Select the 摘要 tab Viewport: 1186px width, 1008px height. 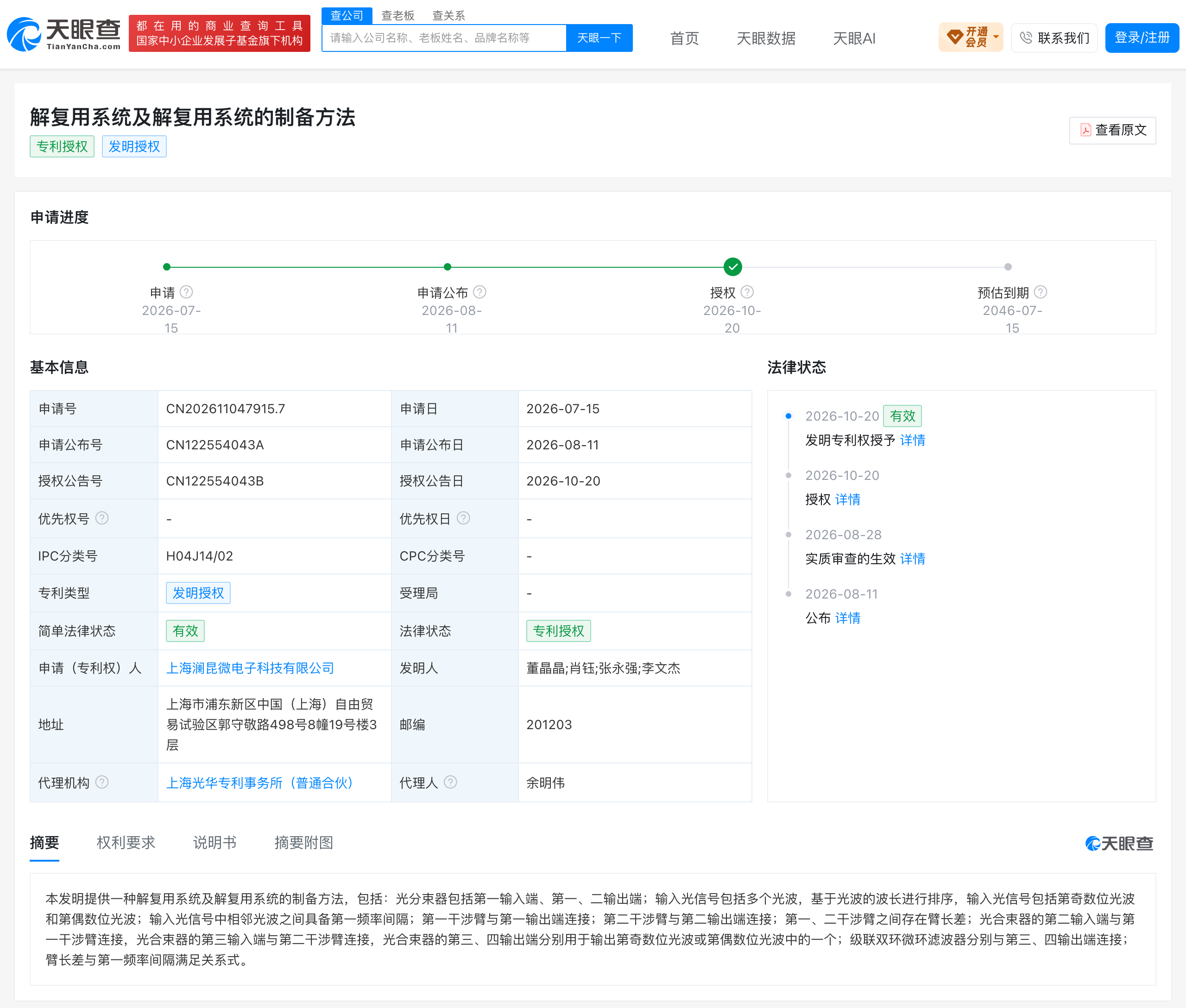(x=44, y=843)
